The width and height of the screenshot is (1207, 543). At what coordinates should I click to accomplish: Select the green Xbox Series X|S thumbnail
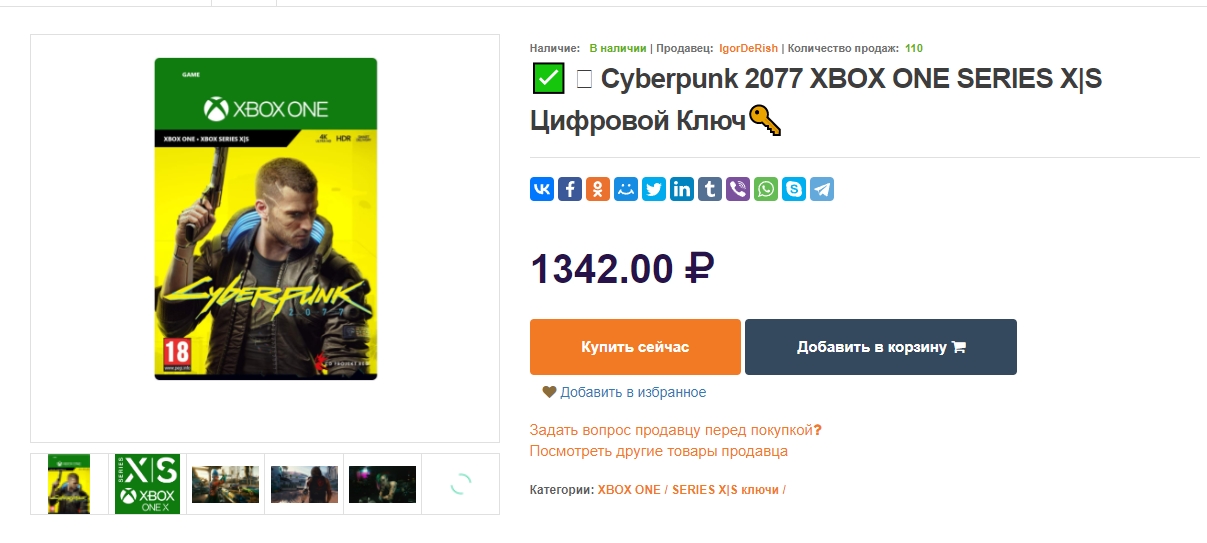click(x=147, y=484)
